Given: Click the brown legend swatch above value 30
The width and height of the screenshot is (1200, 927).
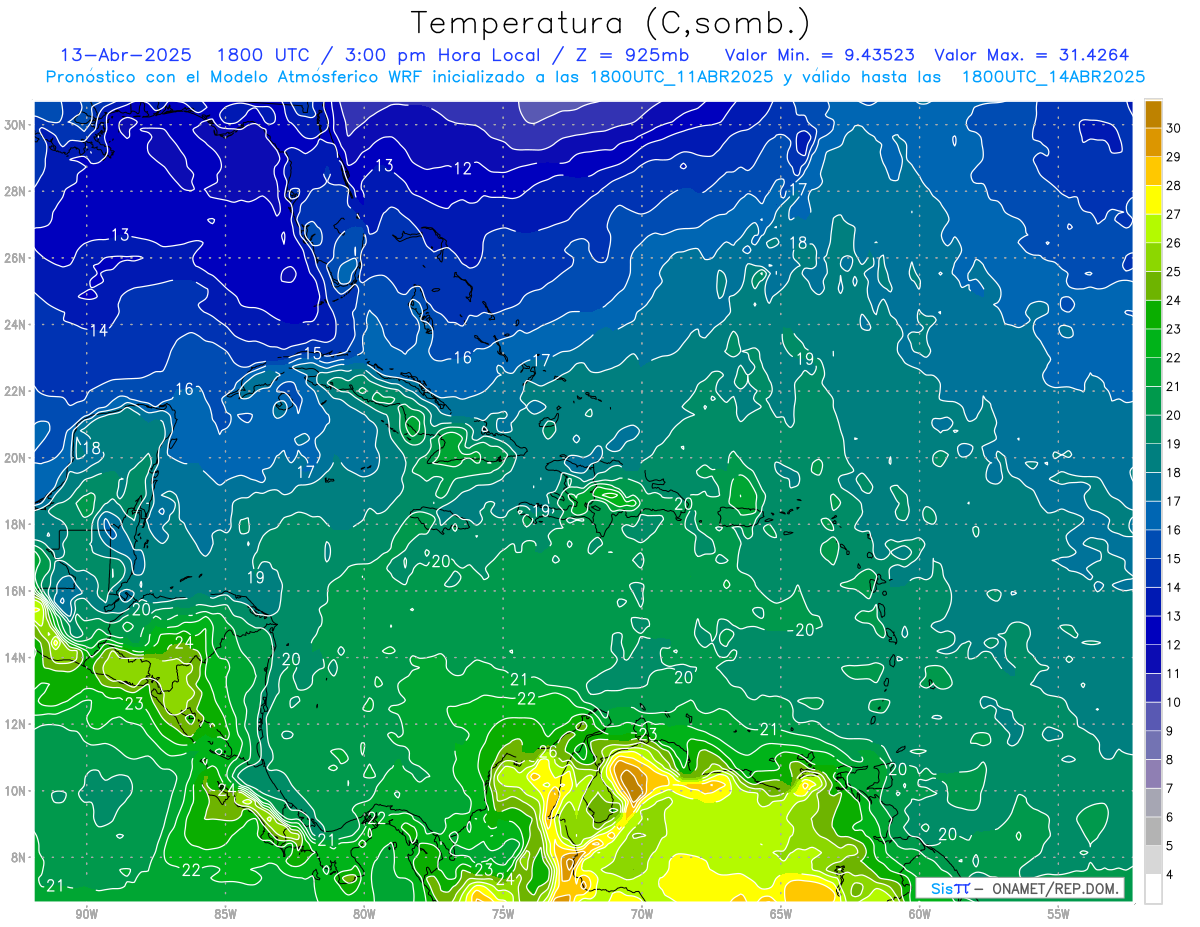Looking at the screenshot, I should pos(1153,114).
